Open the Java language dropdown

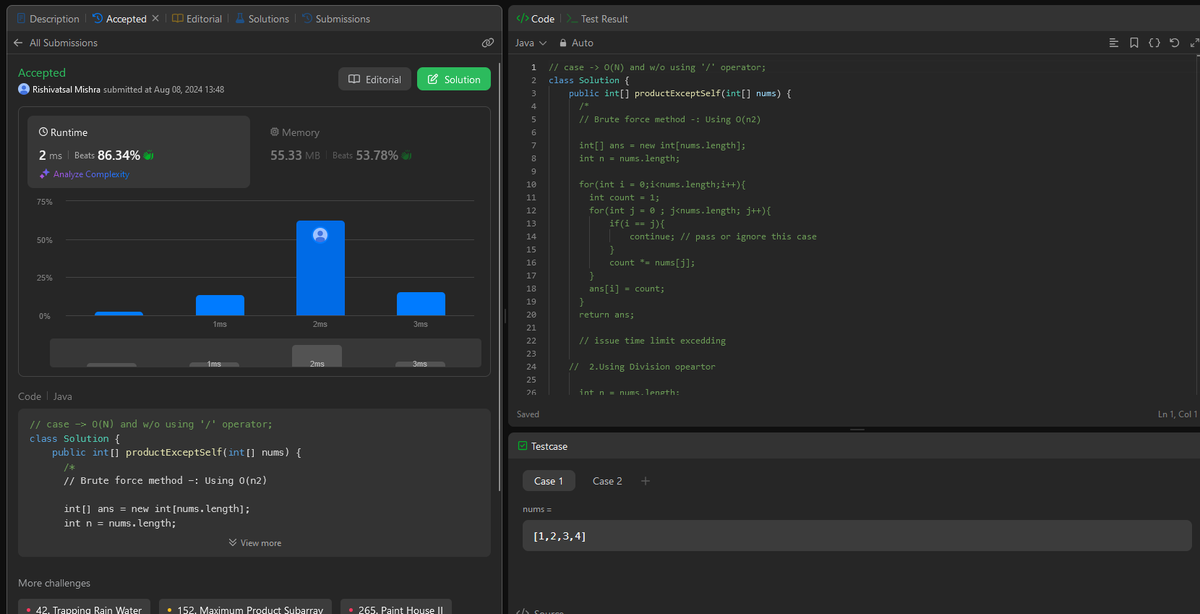531,43
